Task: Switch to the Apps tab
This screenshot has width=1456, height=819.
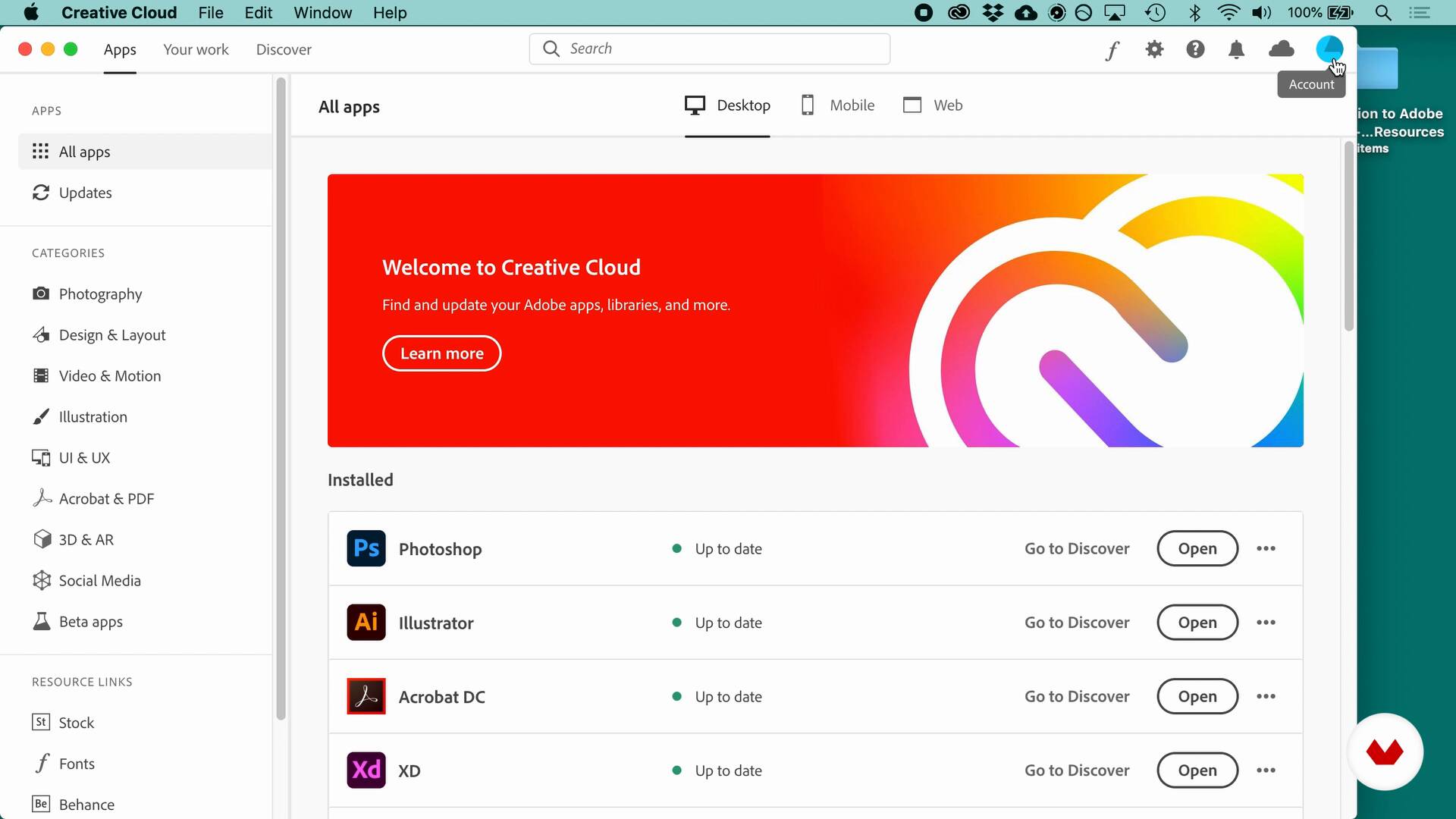Action: pos(120,50)
